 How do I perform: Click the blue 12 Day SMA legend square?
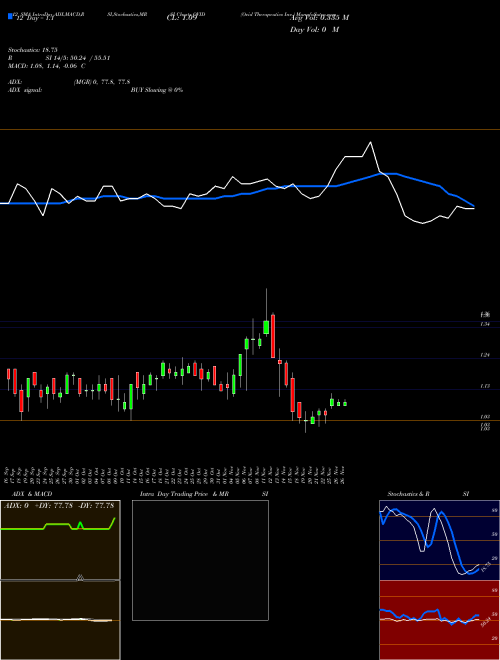tap(10, 16)
